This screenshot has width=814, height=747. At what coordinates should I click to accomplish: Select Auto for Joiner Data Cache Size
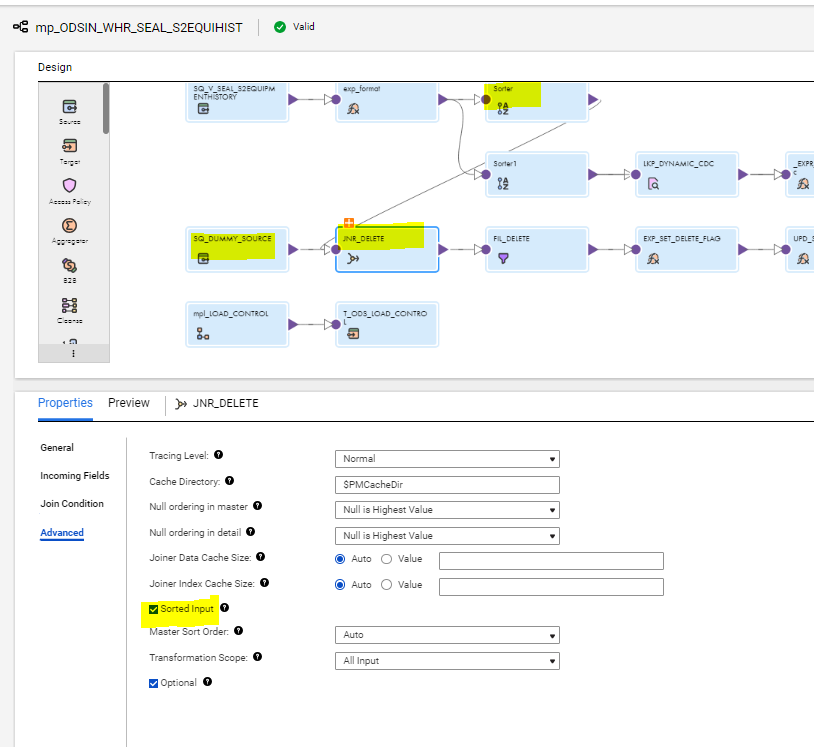[x=340, y=559]
